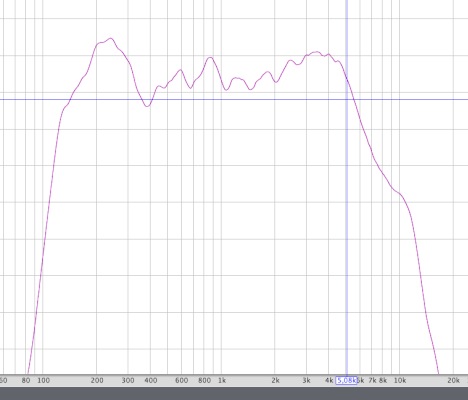Click the 1k label on frequency axis
The image size is (468, 400).
pos(222,380)
